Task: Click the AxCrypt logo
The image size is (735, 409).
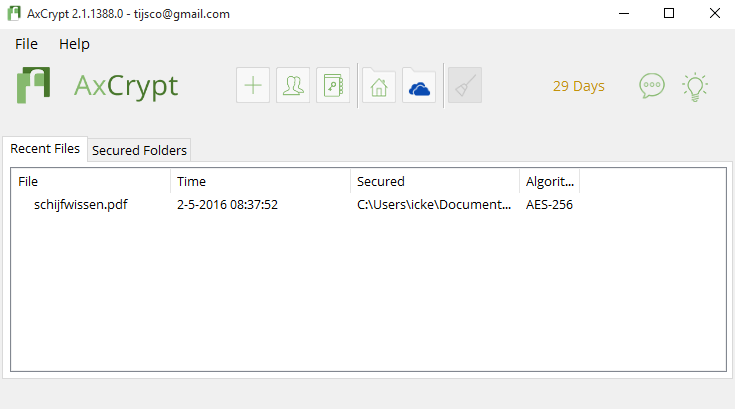Action: 97,86
